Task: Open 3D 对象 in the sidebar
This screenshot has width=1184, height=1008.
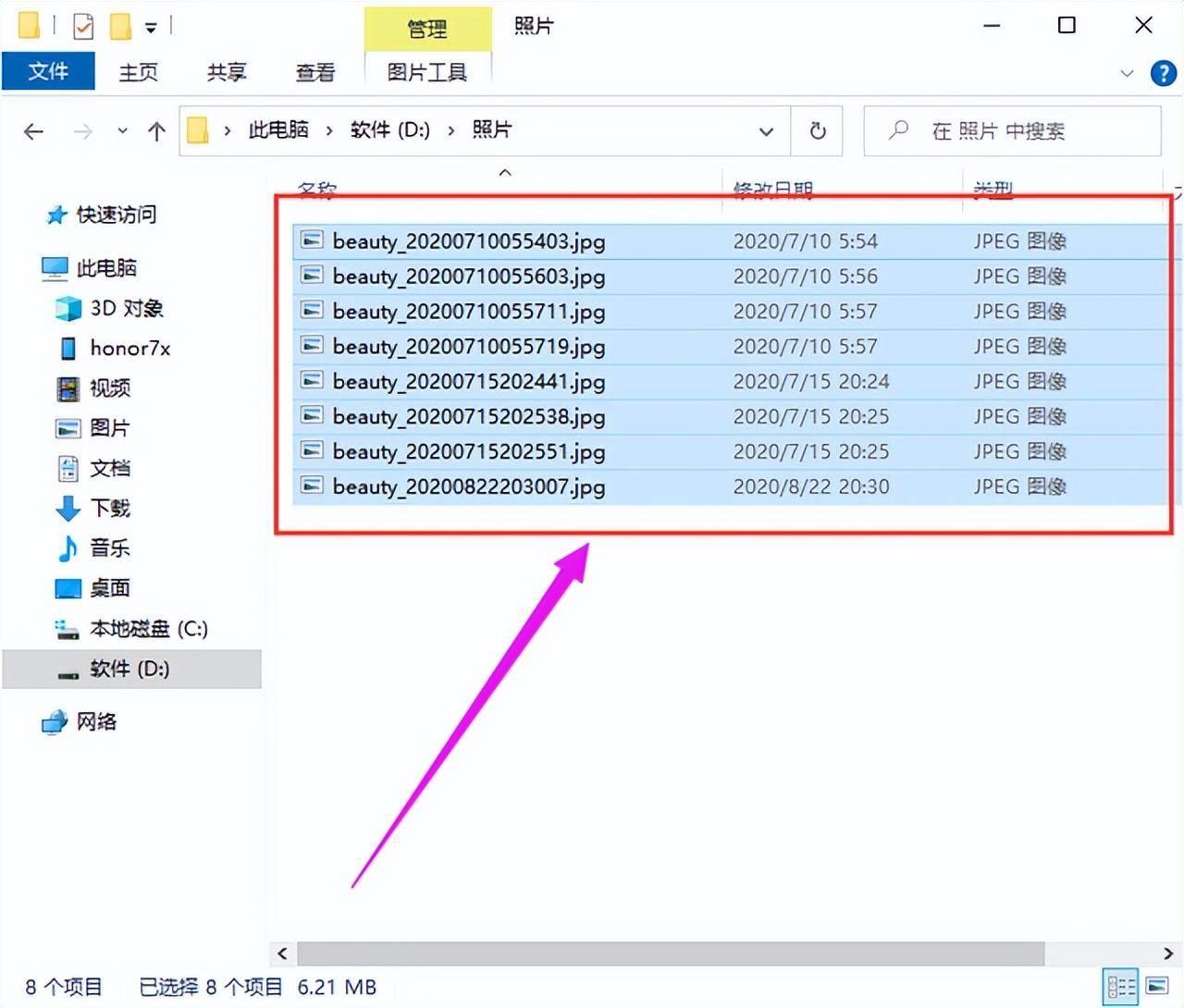Action: coord(127,308)
